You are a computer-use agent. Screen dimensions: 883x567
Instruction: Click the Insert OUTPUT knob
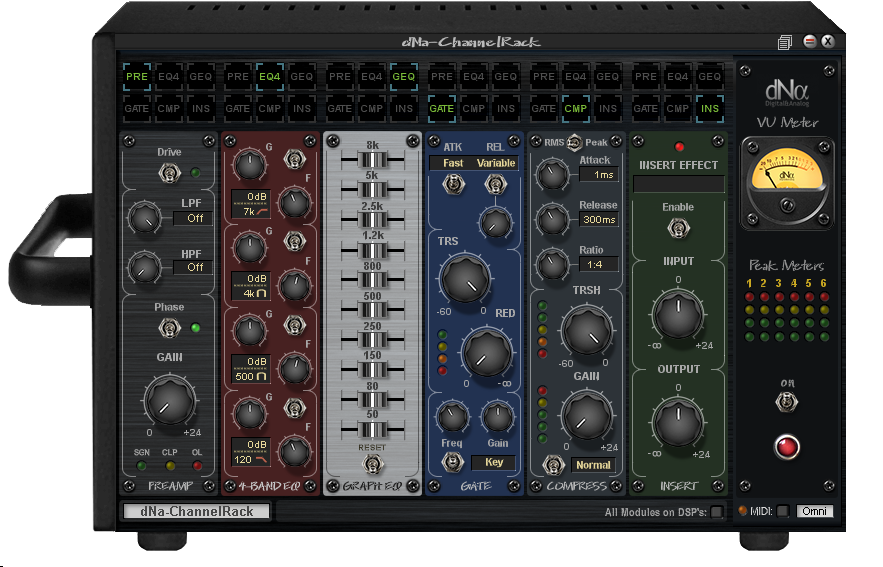pyautogui.click(x=678, y=423)
